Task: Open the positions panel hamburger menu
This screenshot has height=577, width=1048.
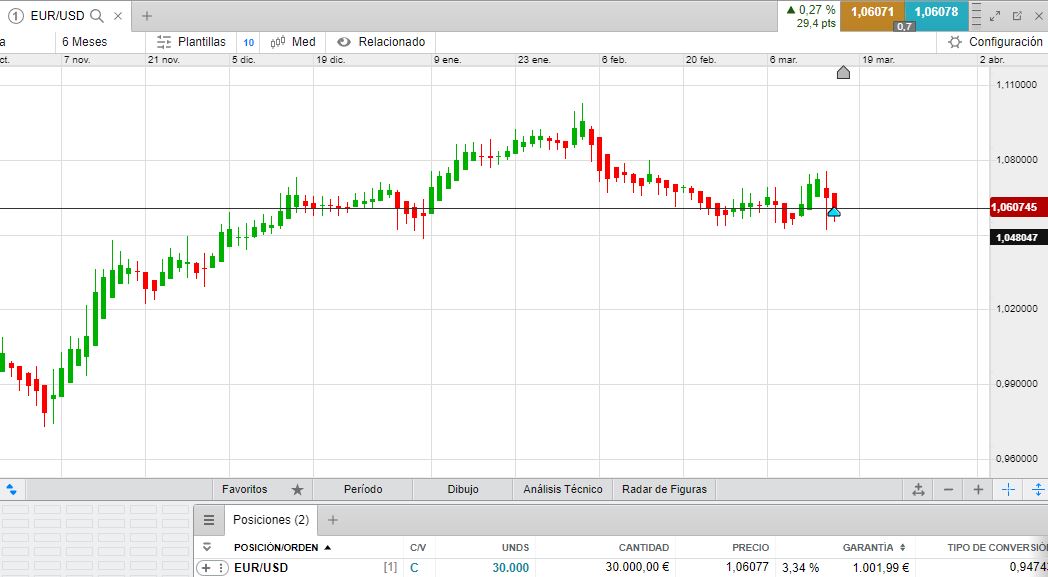Action: (x=209, y=520)
